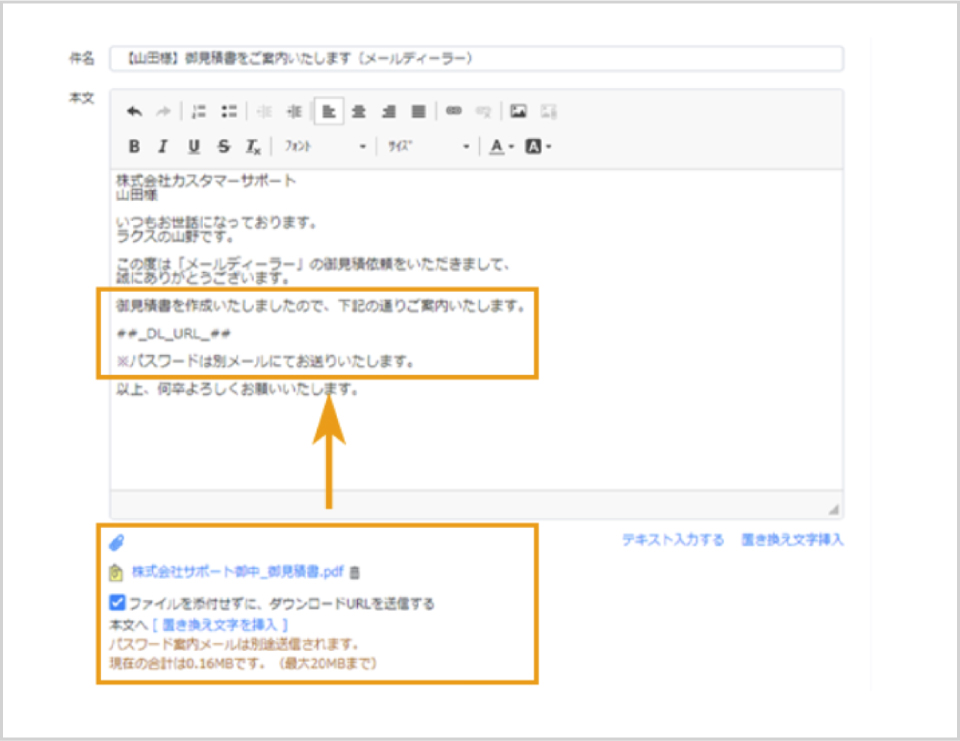Toggle italic formatting with the I icon
The width and height of the screenshot is (960, 741).
point(163,145)
